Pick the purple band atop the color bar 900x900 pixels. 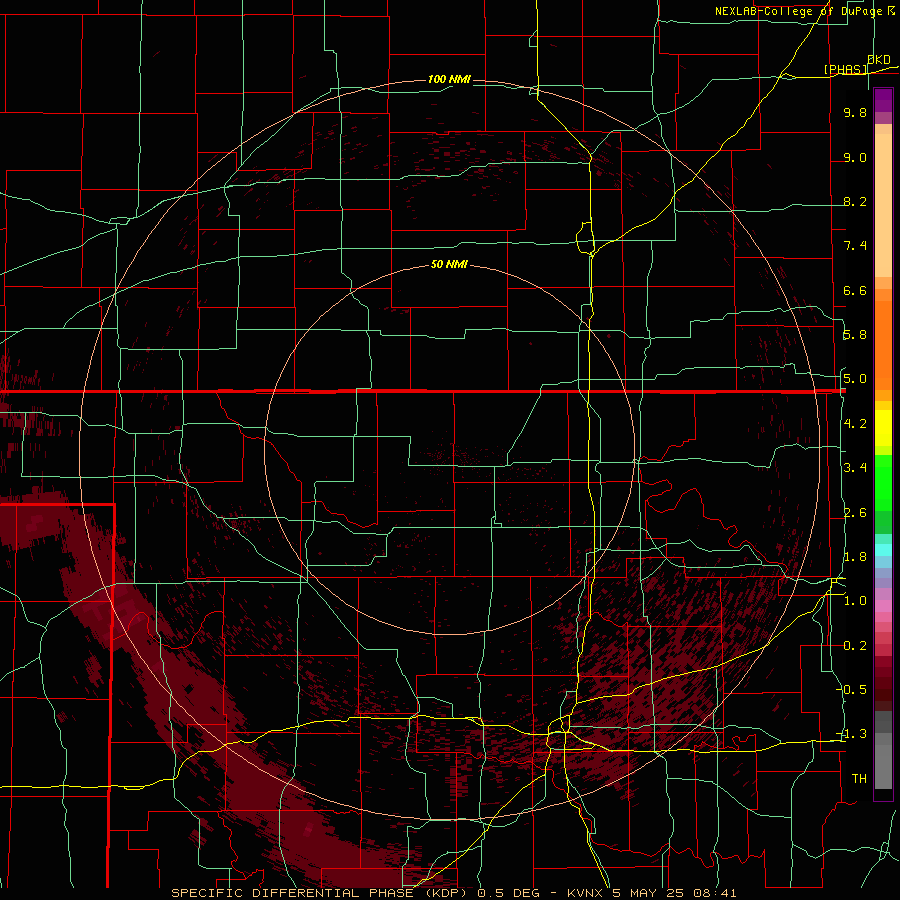[883, 100]
